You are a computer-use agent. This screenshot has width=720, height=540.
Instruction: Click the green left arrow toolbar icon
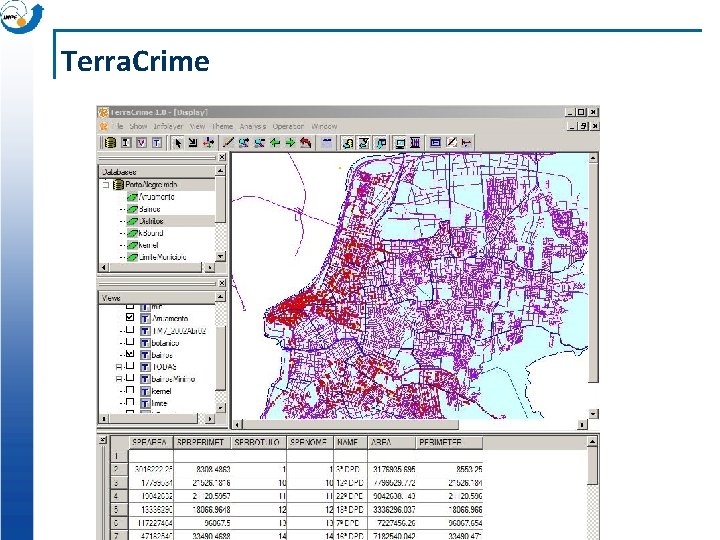(x=275, y=143)
